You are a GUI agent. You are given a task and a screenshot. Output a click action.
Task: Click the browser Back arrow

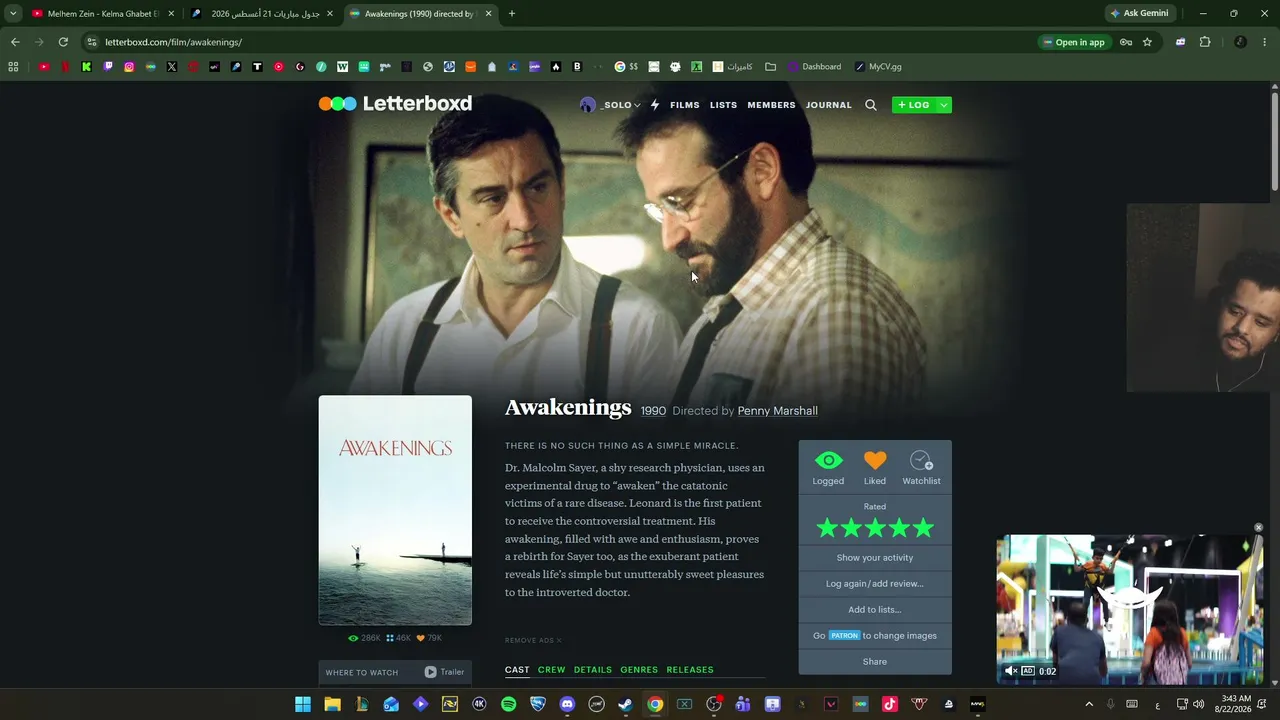tap(15, 42)
